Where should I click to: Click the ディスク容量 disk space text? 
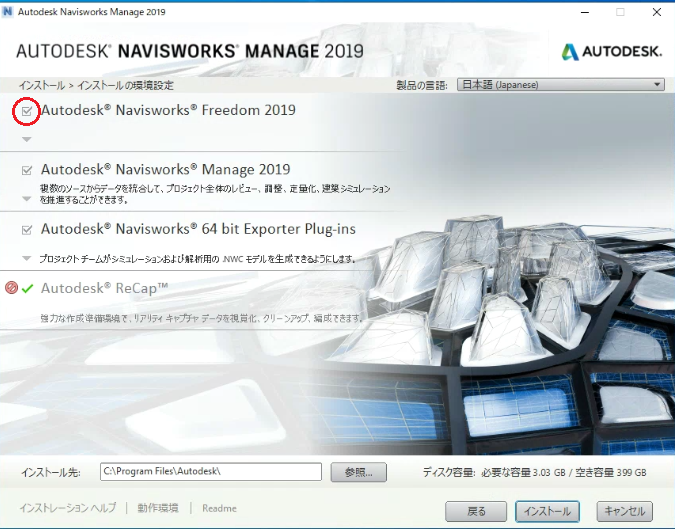click(535, 473)
